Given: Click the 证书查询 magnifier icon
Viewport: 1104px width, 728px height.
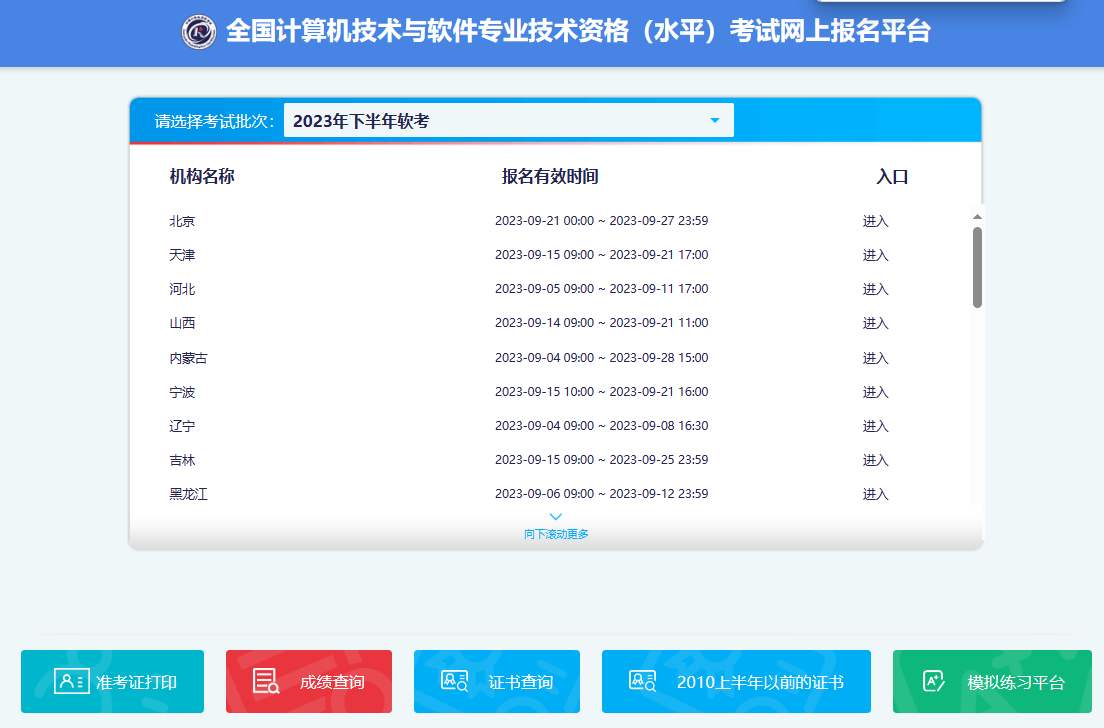Looking at the screenshot, I should tap(455, 681).
